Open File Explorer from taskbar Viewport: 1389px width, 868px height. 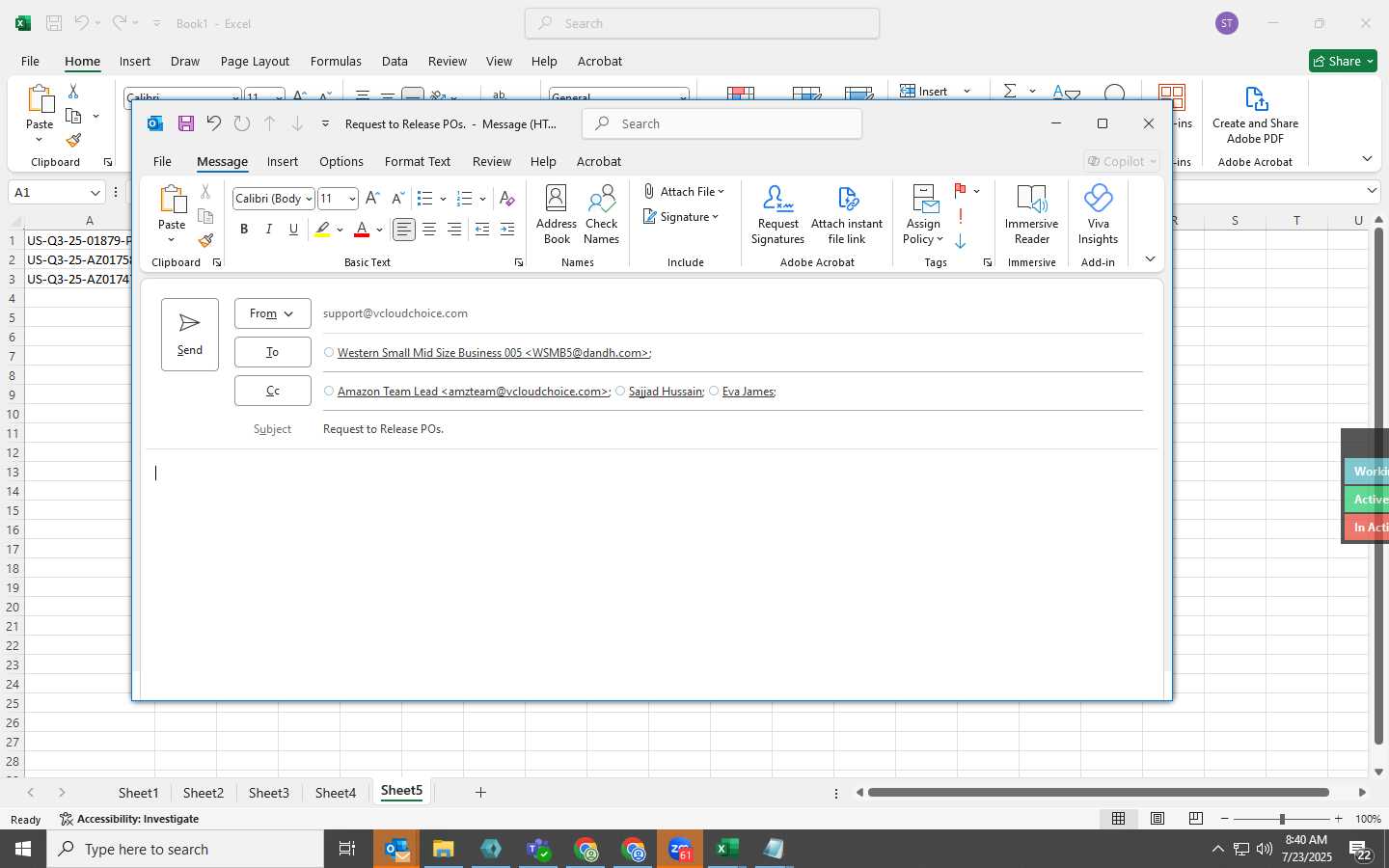(x=444, y=850)
